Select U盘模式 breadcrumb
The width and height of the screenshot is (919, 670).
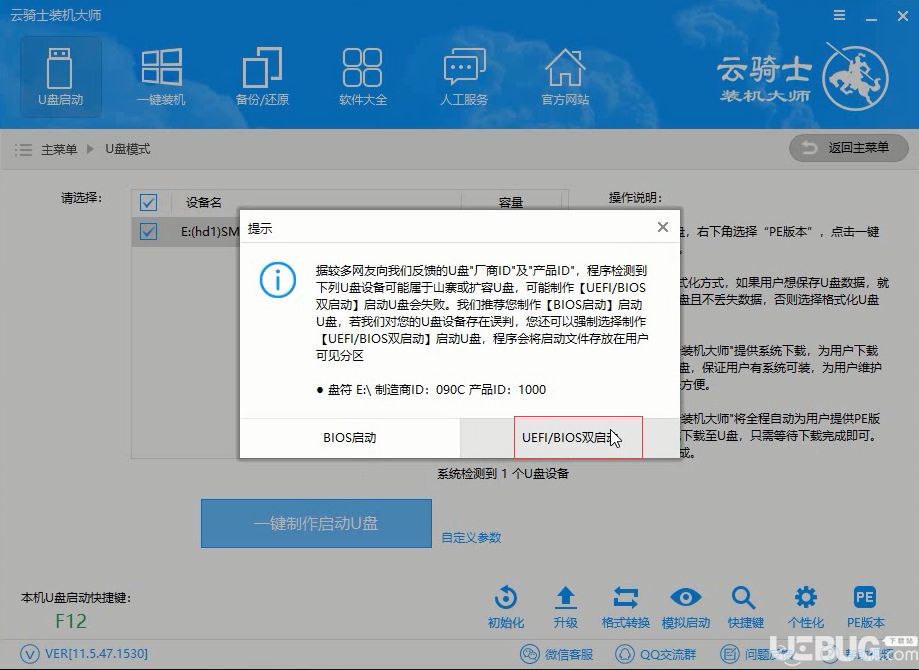pyautogui.click(x=128, y=149)
